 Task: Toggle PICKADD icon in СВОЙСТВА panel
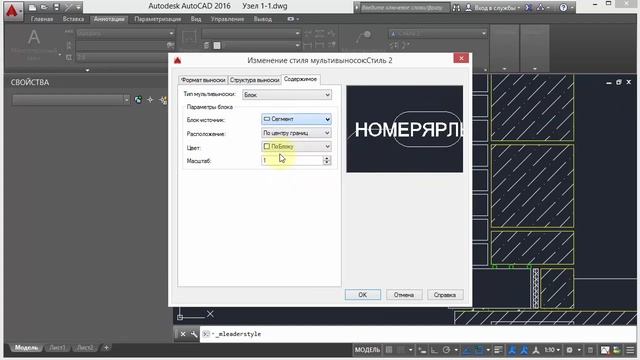click(138, 100)
